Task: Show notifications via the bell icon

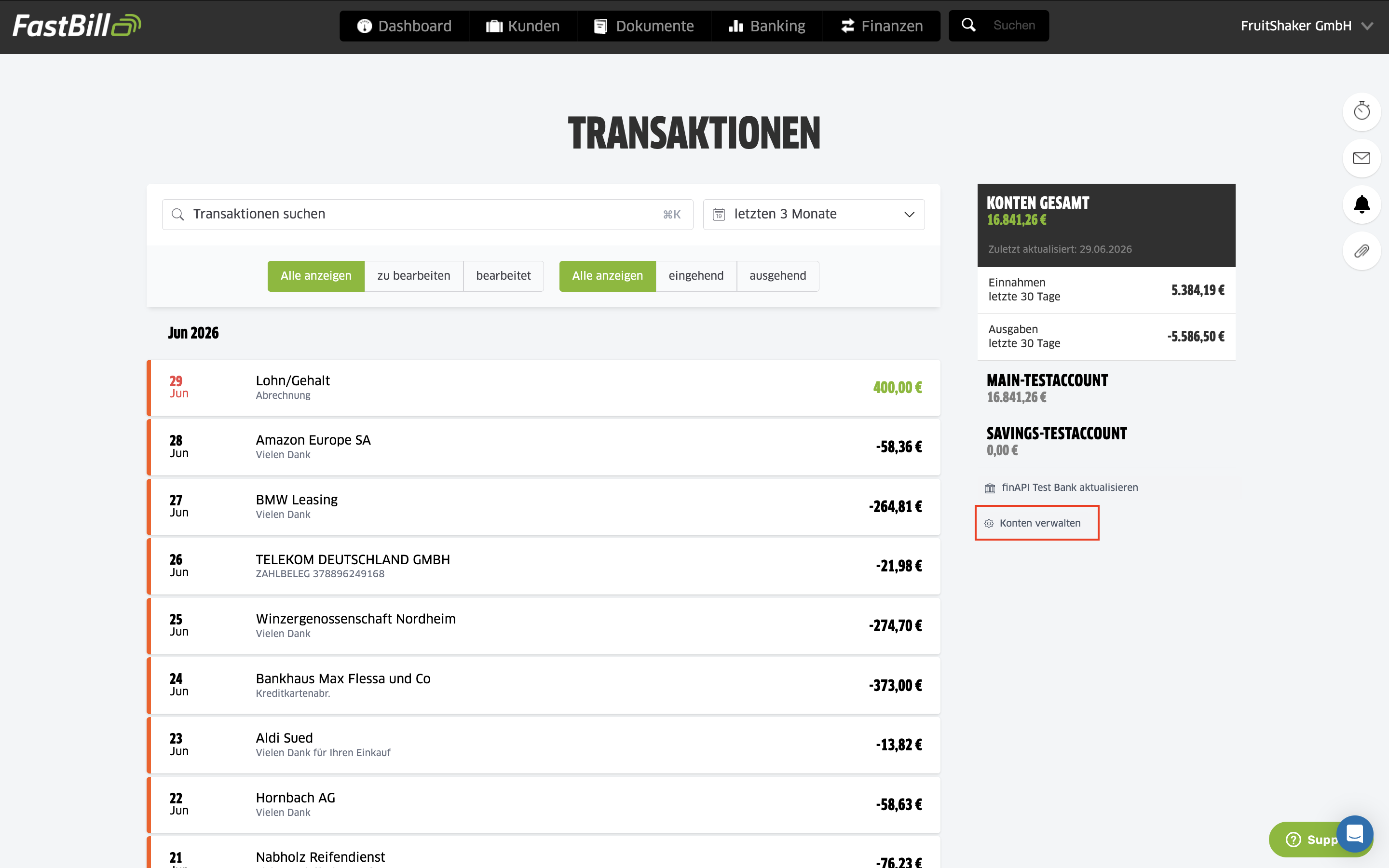Action: click(x=1362, y=204)
